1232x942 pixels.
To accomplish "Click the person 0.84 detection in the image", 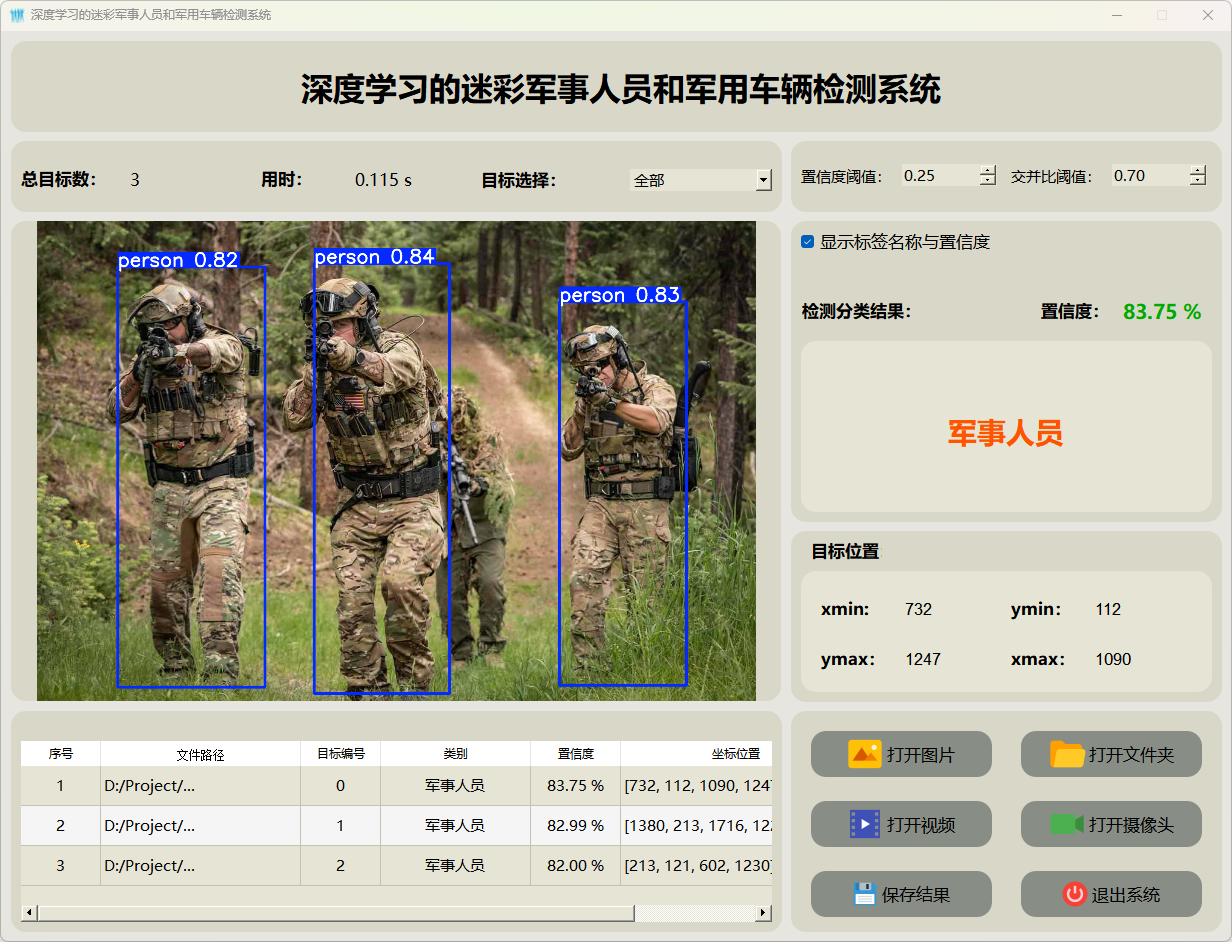I will tap(382, 470).
